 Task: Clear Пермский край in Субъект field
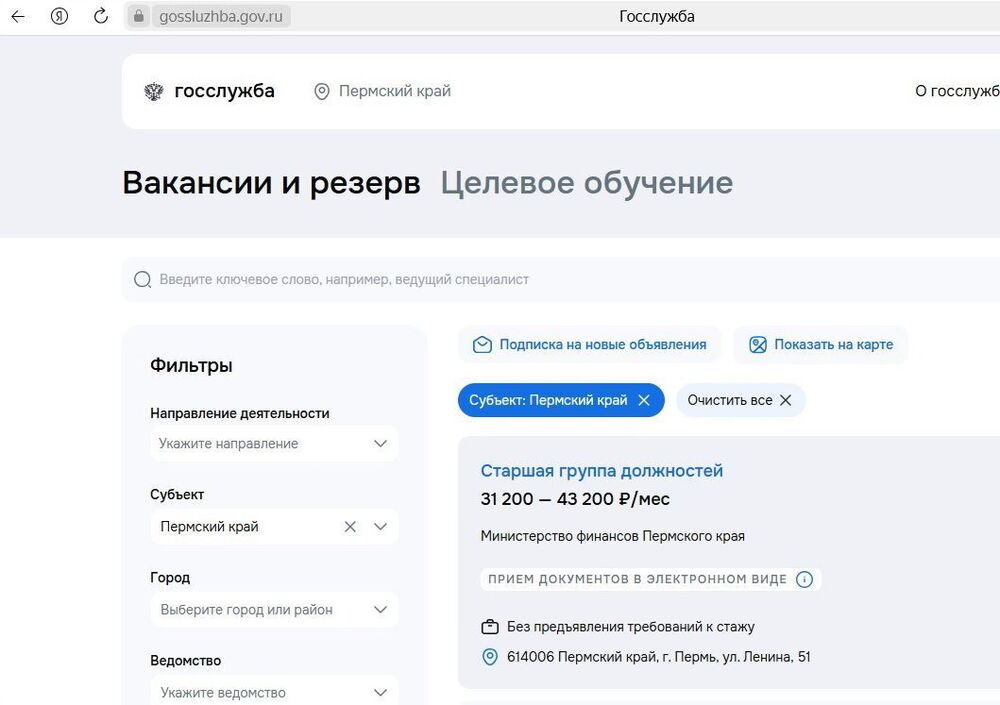350,526
